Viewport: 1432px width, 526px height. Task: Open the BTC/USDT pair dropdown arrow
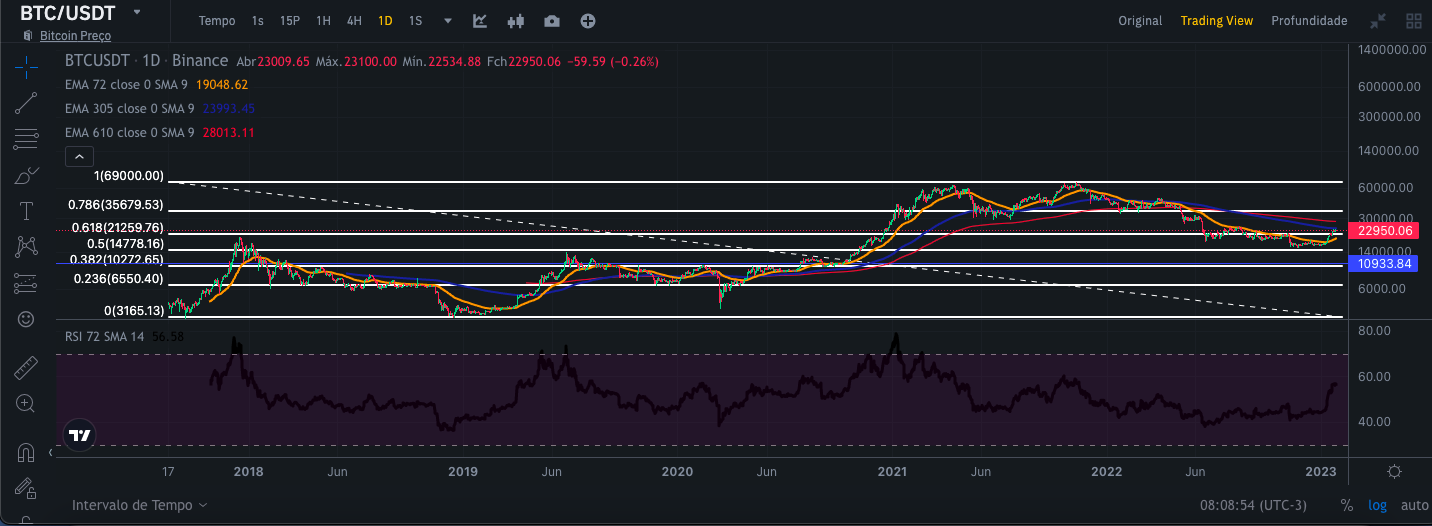click(137, 12)
